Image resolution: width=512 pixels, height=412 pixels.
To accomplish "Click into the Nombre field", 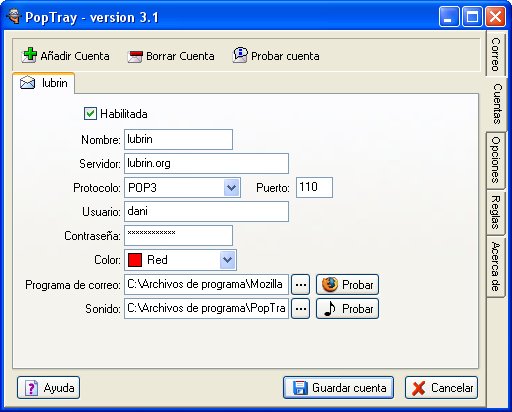I will (178, 139).
